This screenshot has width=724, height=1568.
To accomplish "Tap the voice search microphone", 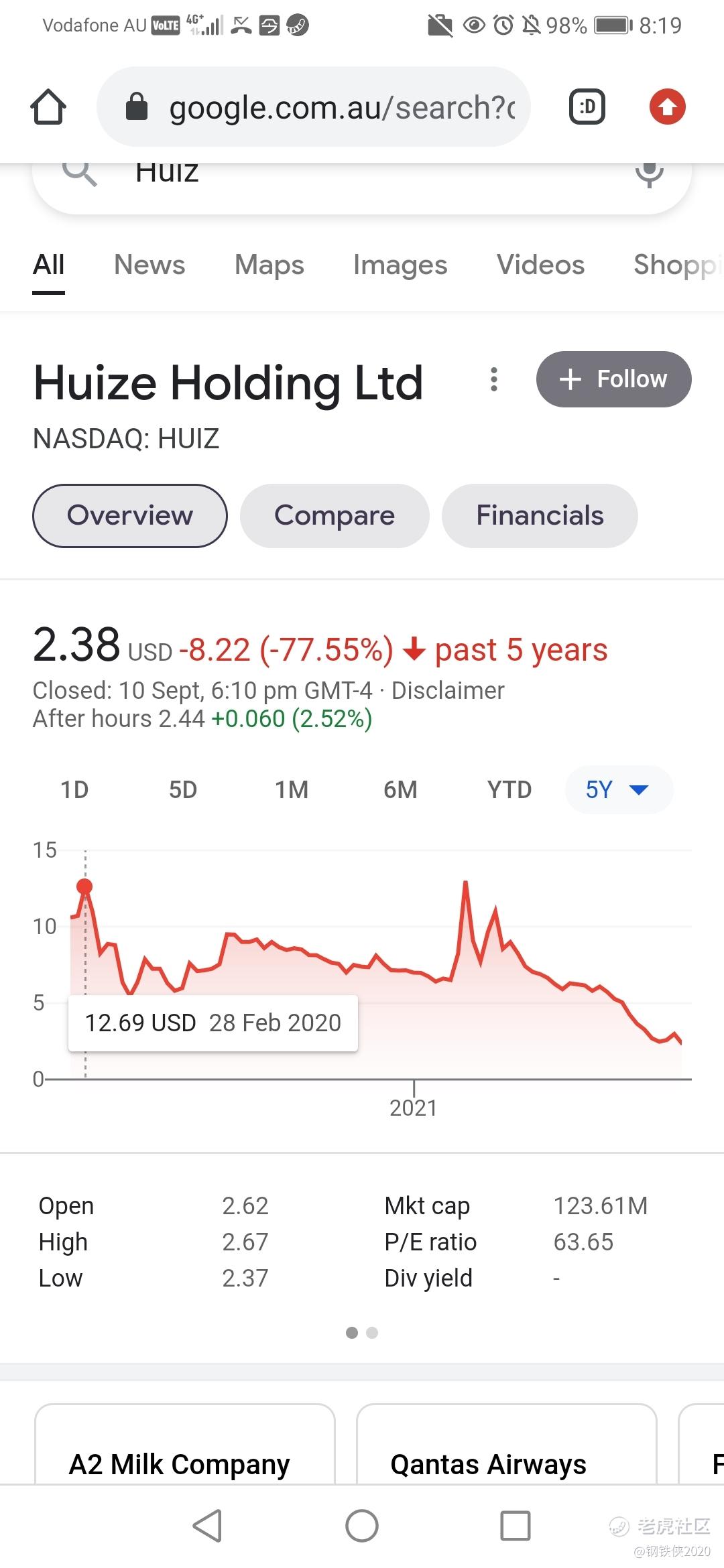I will [649, 173].
